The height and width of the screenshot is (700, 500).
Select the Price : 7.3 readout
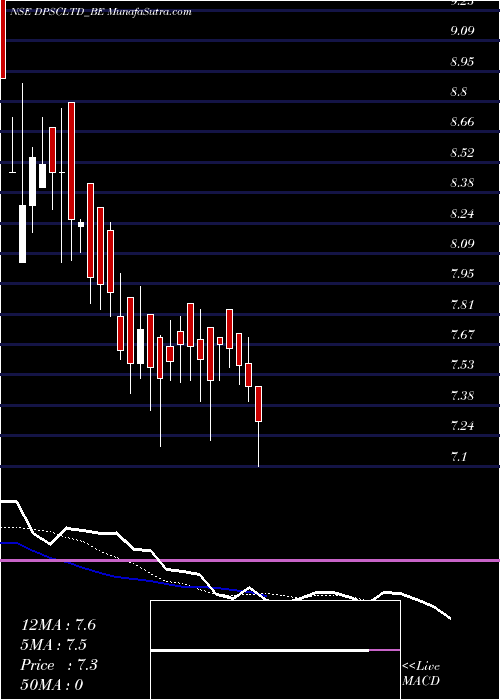coord(58,665)
